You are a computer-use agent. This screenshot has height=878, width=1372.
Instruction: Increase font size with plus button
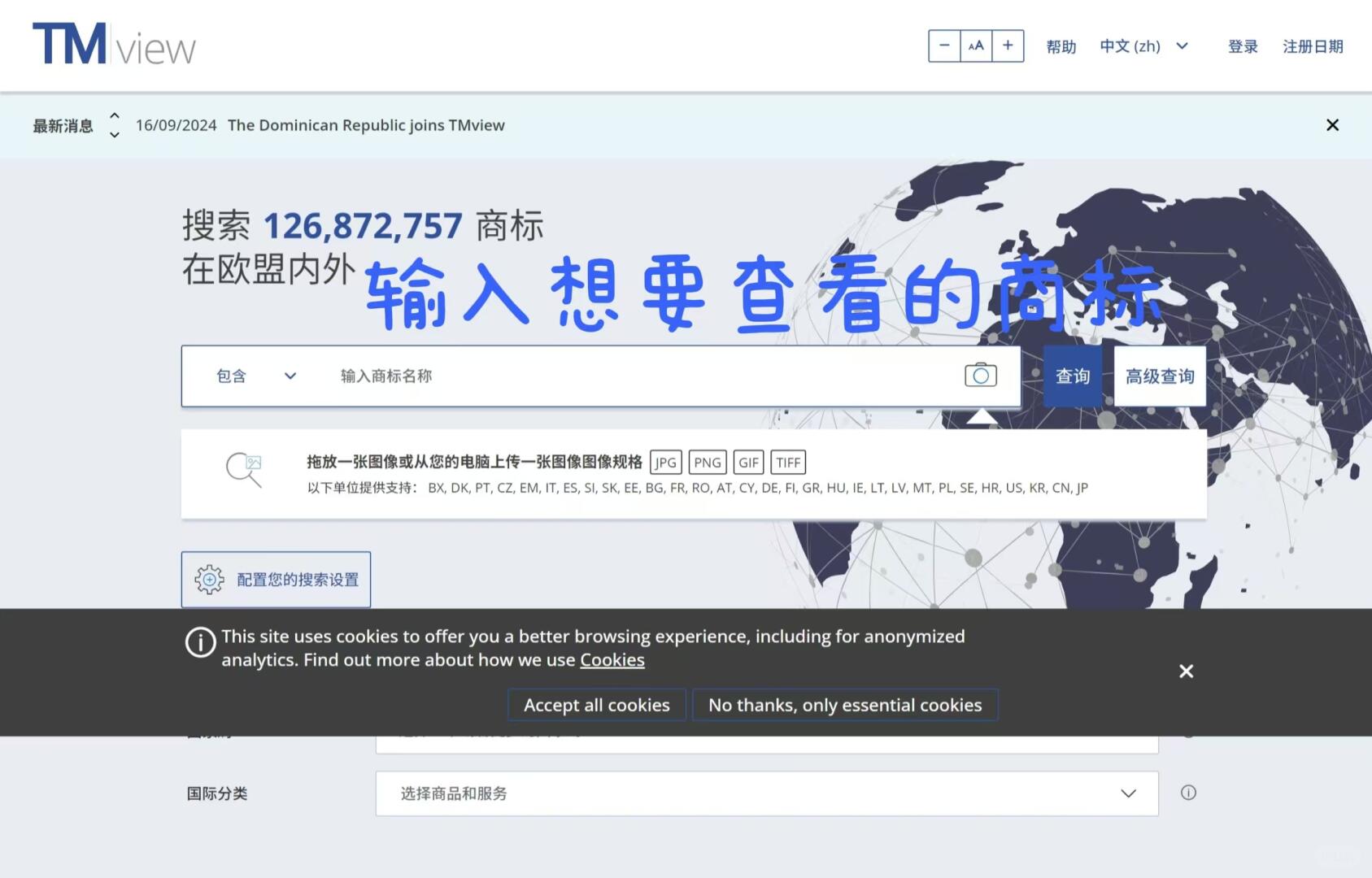pos(1008,46)
